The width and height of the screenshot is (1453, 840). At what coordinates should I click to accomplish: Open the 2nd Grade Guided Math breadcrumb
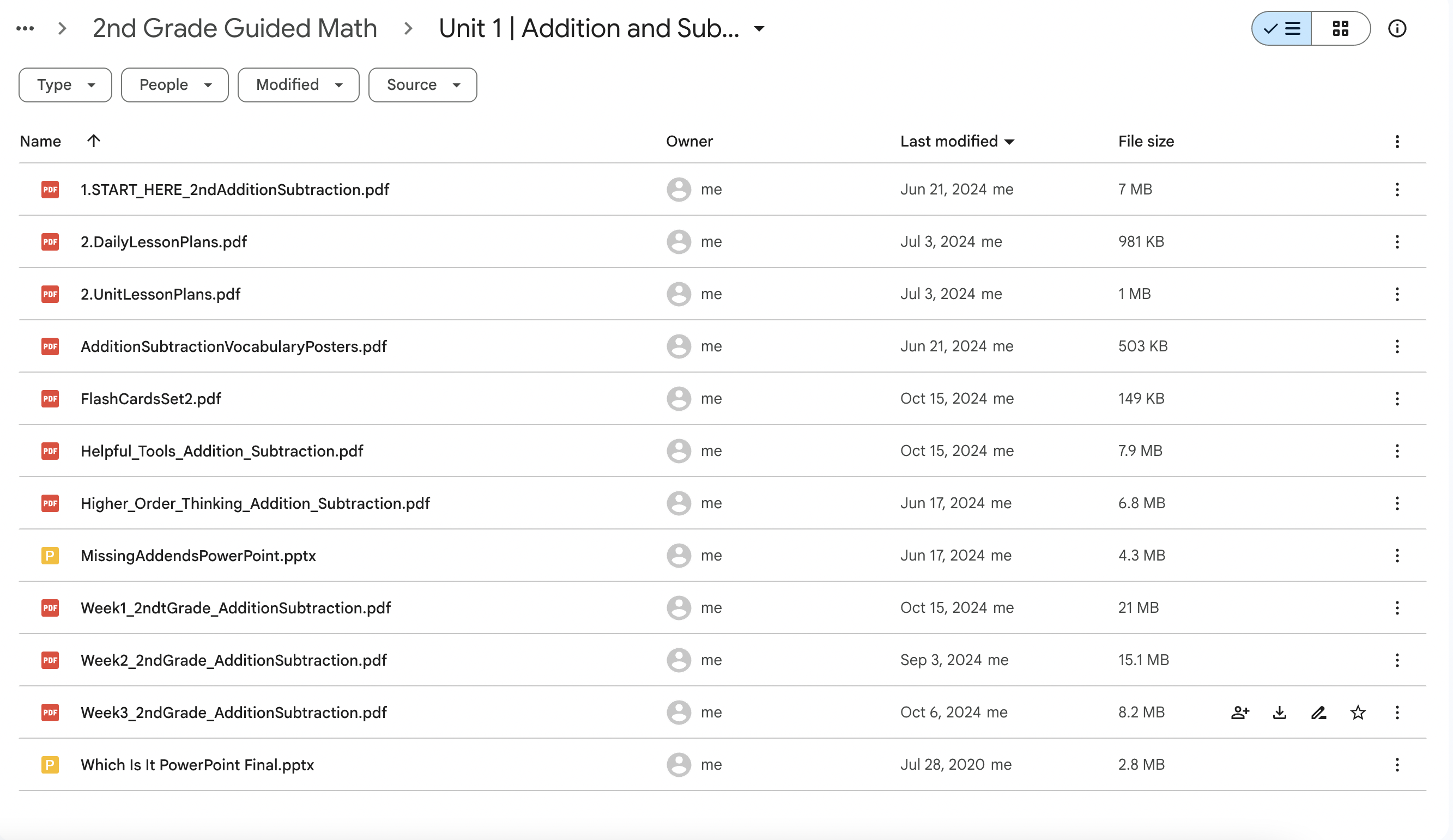coord(235,27)
